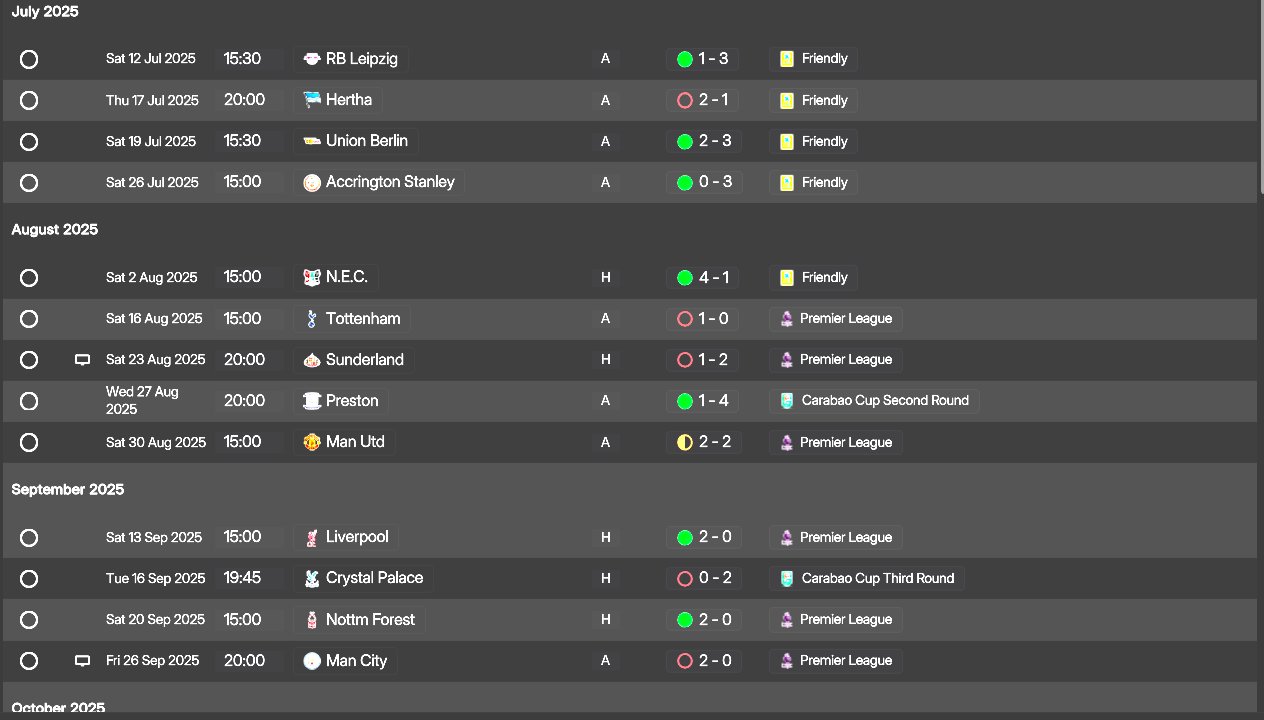This screenshot has height=720, width=1264.
Task: Click the Premier League icon on Liverpool match
Action: [x=787, y=538]
